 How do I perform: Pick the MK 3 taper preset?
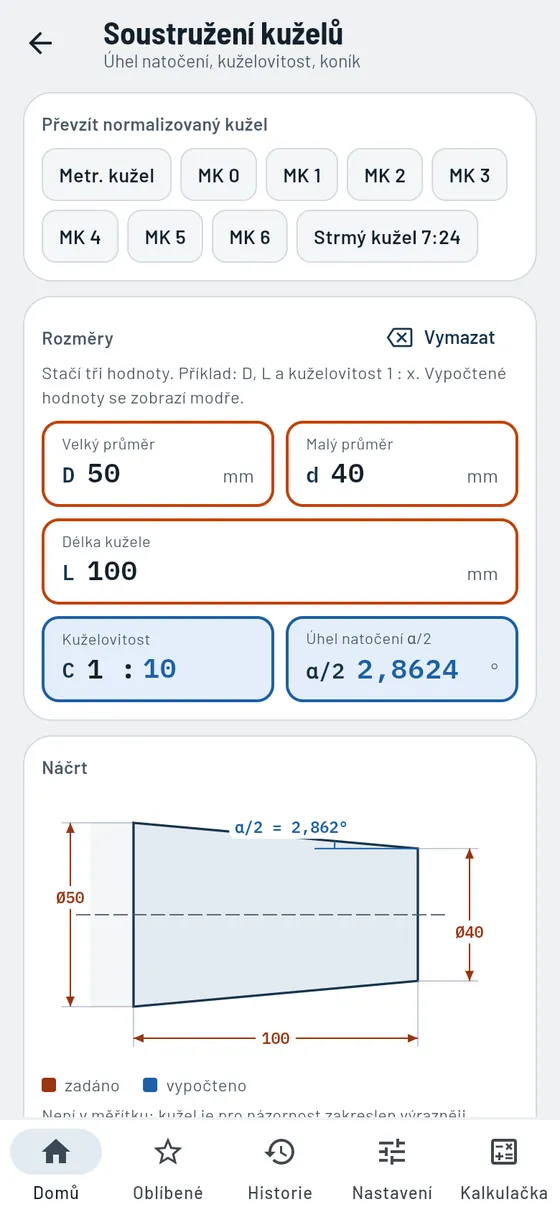[469, 176]
